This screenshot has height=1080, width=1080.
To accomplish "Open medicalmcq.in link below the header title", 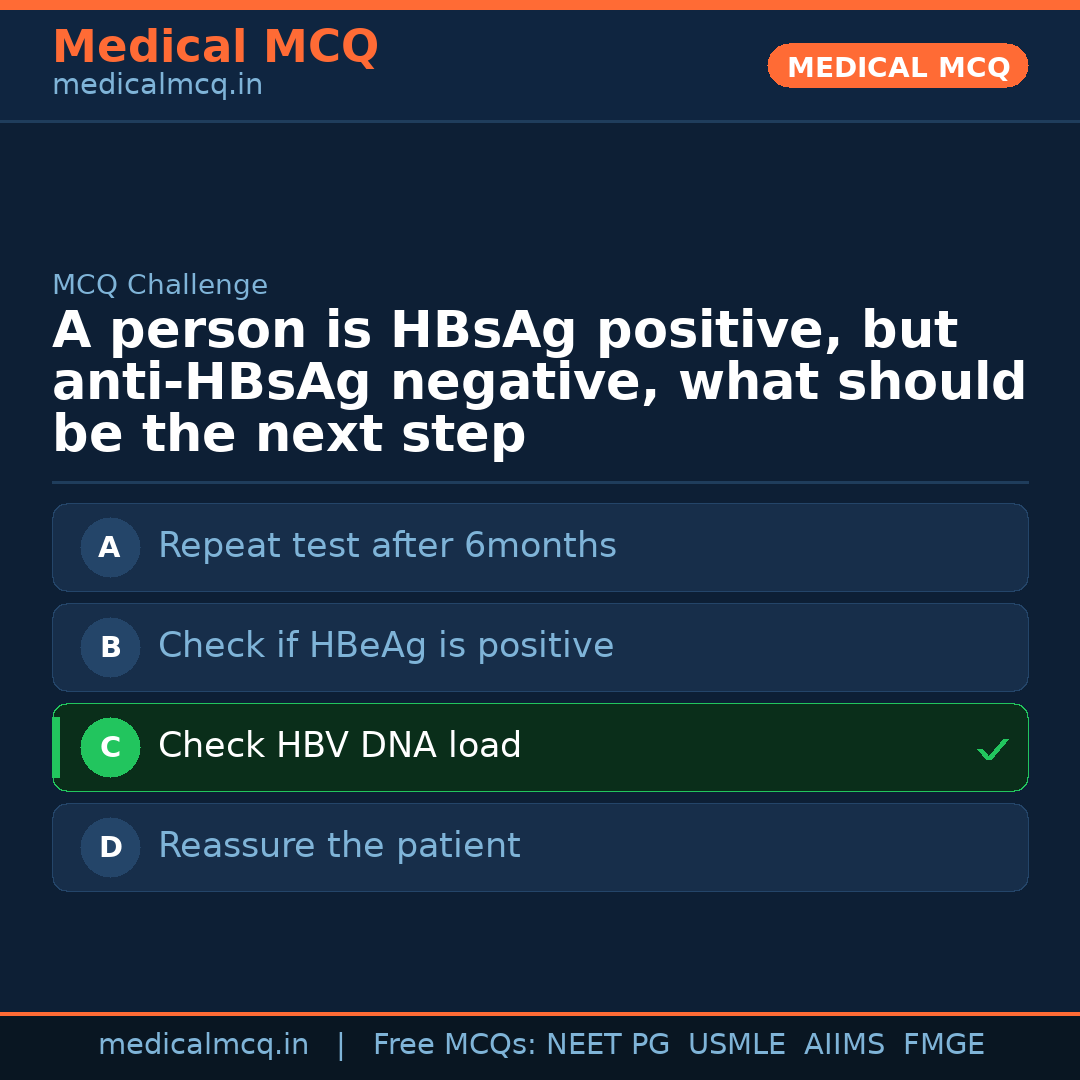I will pyautogui.click(x=157, y=85).
